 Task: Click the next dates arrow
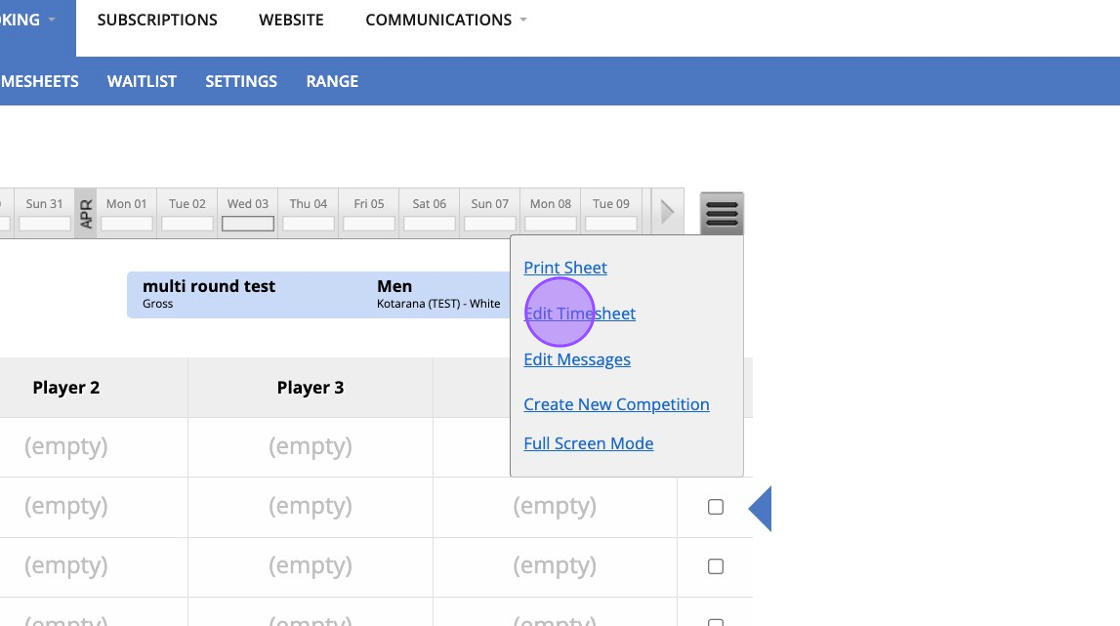pos(667,212)
